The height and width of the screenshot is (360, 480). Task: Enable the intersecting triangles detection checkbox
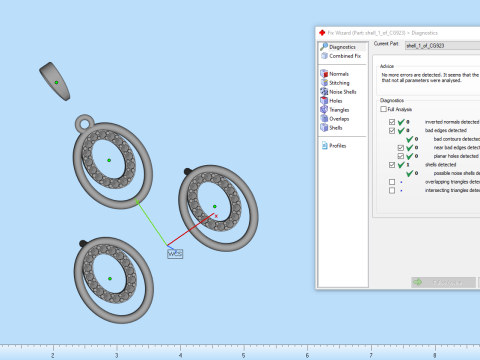(x=392, y=190)
